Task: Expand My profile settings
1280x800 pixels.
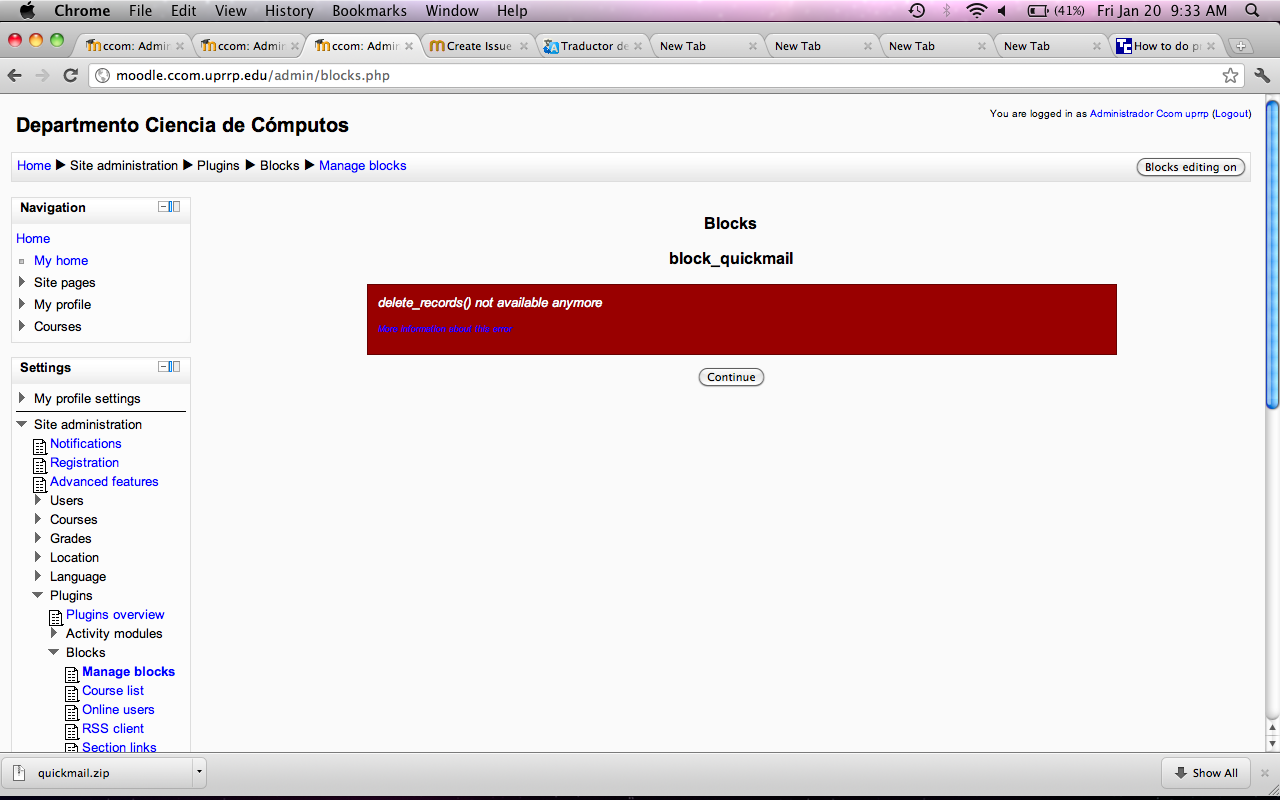Action: tap(23, 398)
